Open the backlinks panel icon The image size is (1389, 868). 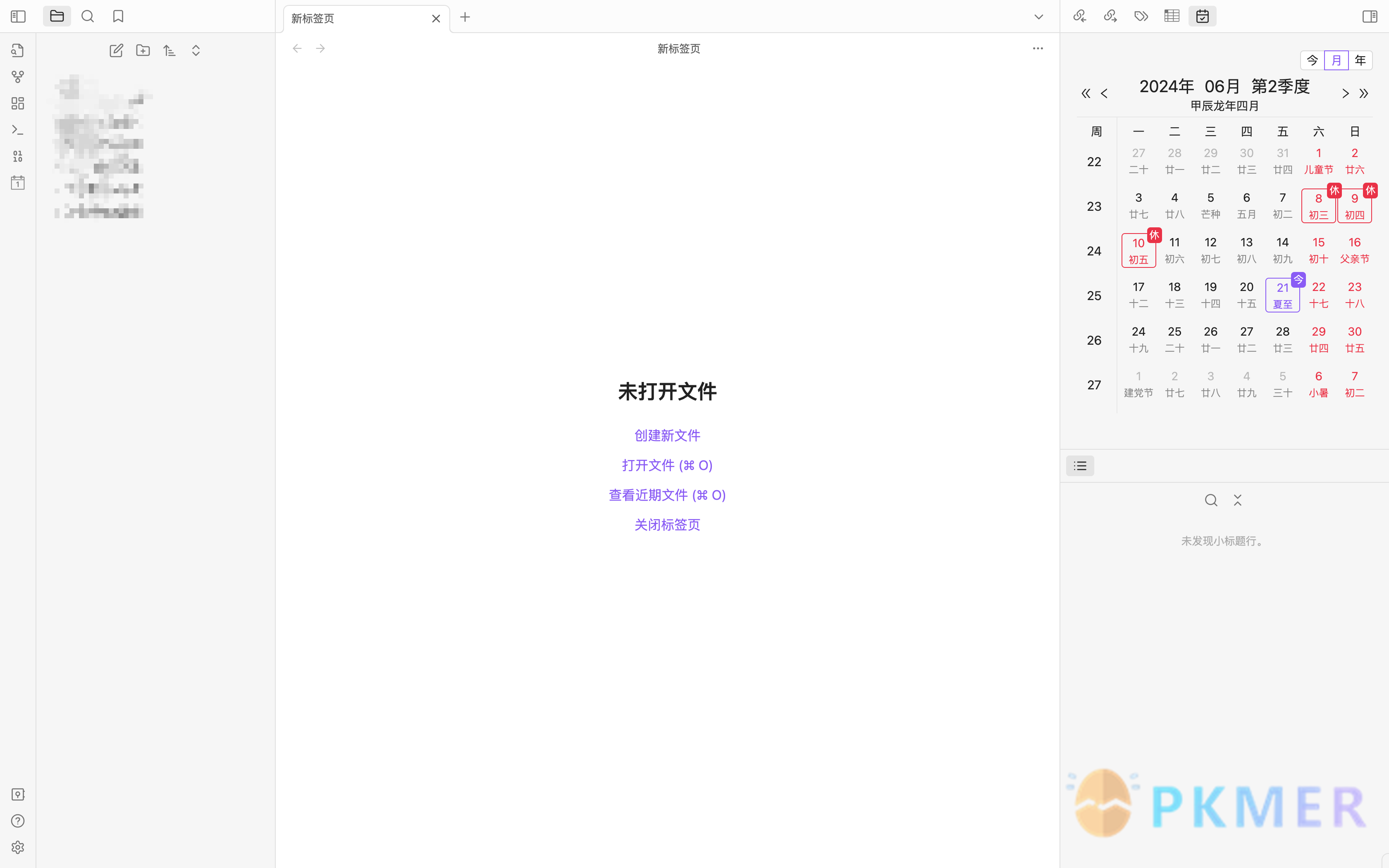[x=1080, y=16]
